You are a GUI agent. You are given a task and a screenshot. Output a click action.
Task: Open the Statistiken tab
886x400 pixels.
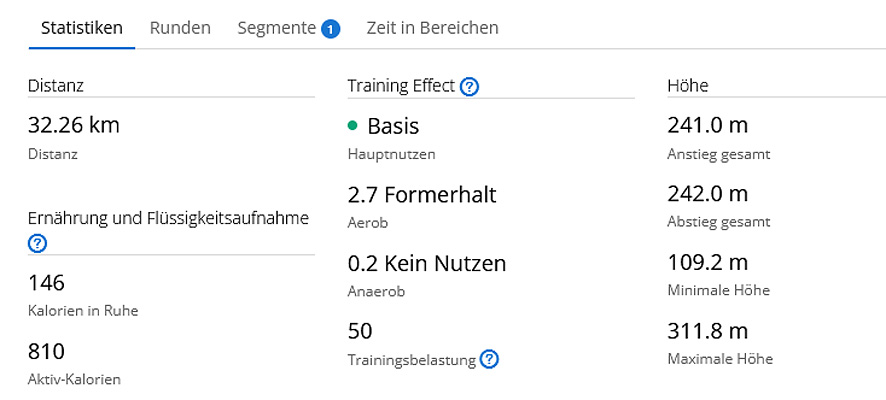point(82,28)
